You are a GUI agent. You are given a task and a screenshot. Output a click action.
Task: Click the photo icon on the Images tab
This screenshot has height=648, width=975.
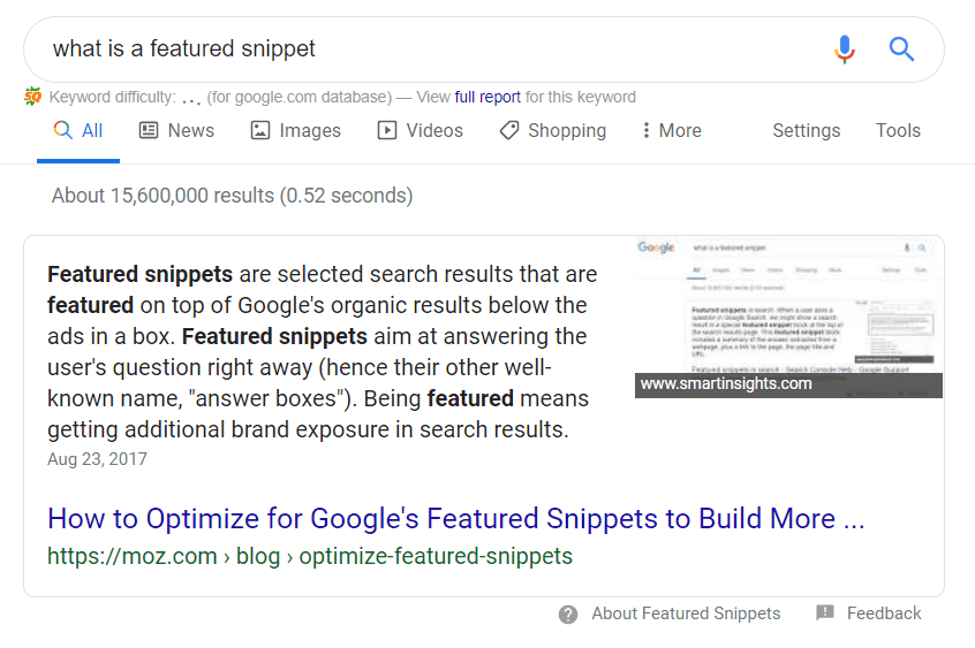(260, 130)
